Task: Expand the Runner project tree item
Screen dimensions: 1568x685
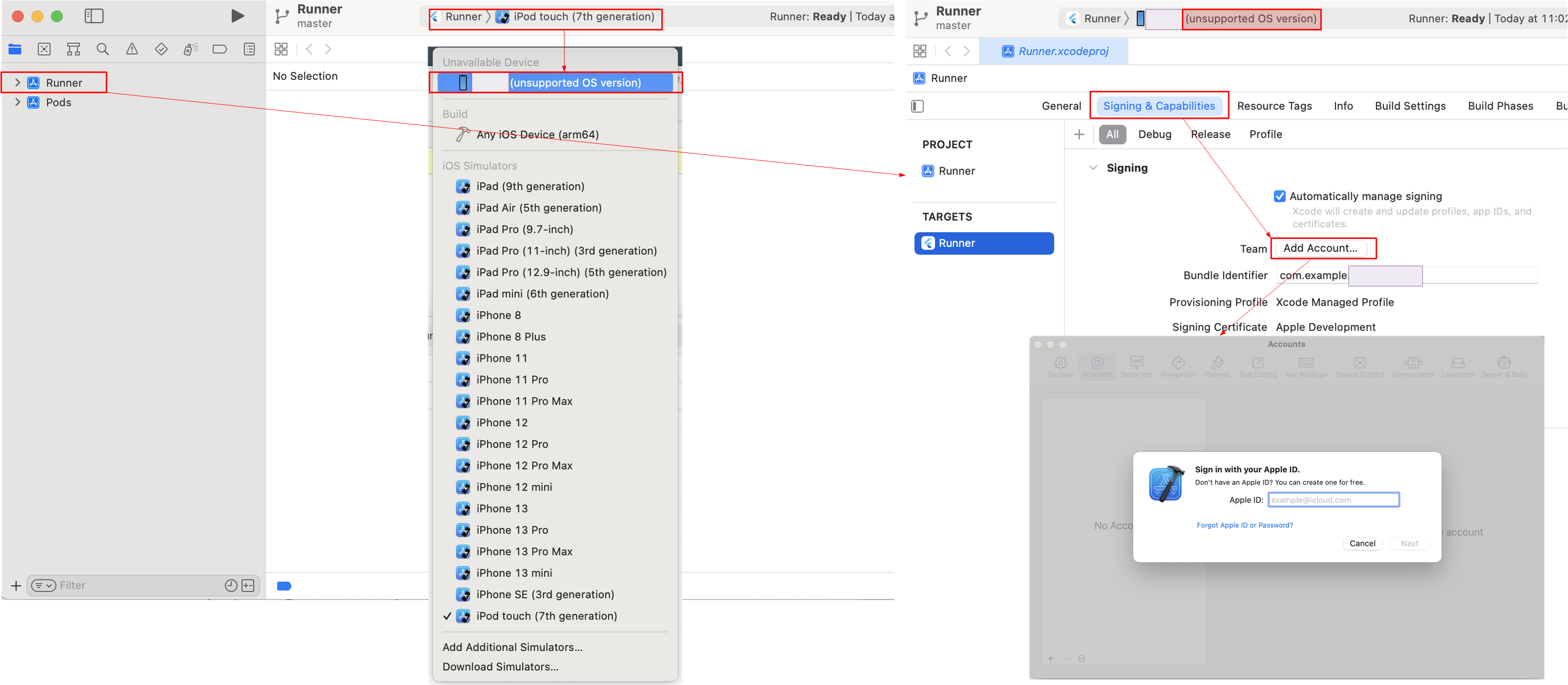Action: [x=18, y=83]
